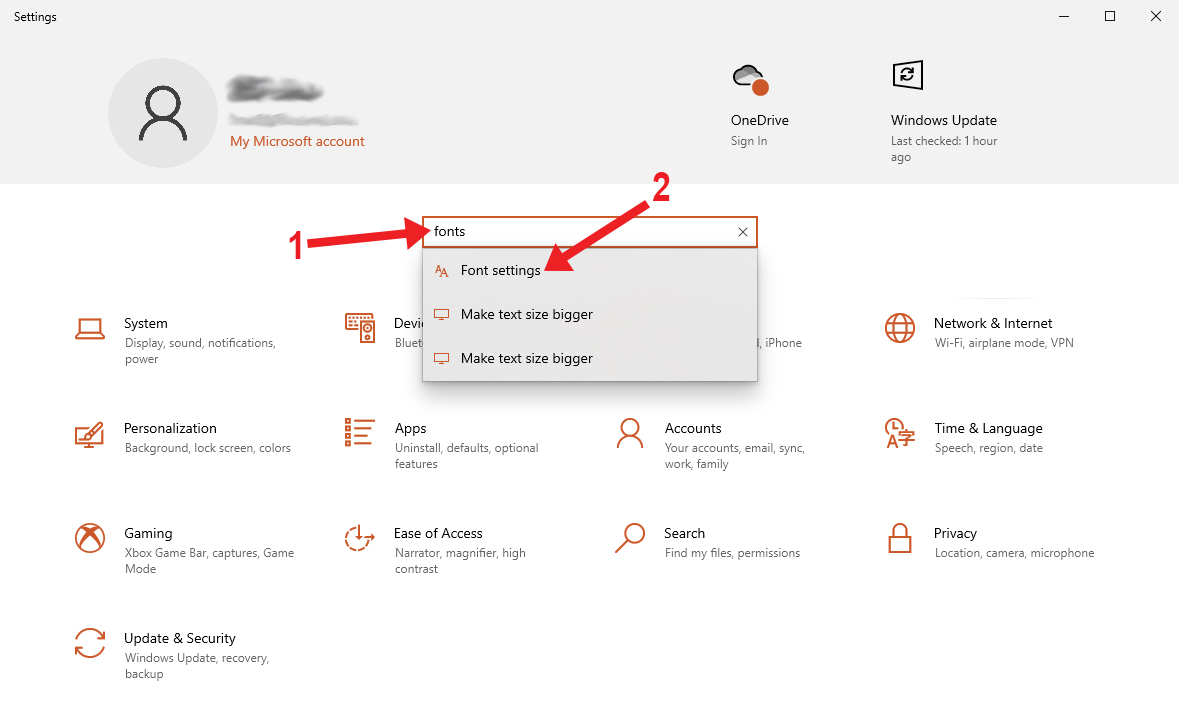
Task: Open Update & Security settings
Action: pos(180,639)
